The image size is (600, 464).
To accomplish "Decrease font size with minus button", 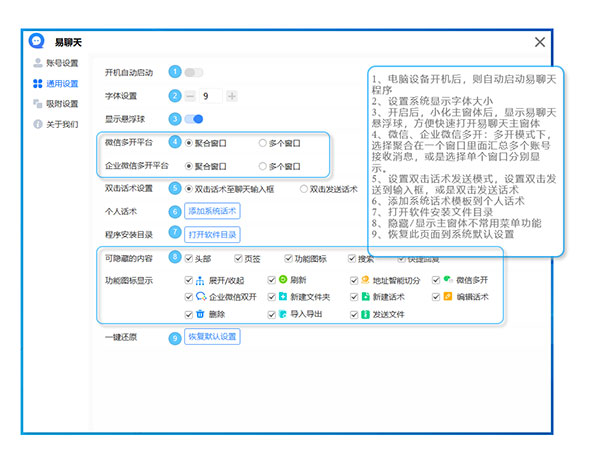I will (190, 96).
